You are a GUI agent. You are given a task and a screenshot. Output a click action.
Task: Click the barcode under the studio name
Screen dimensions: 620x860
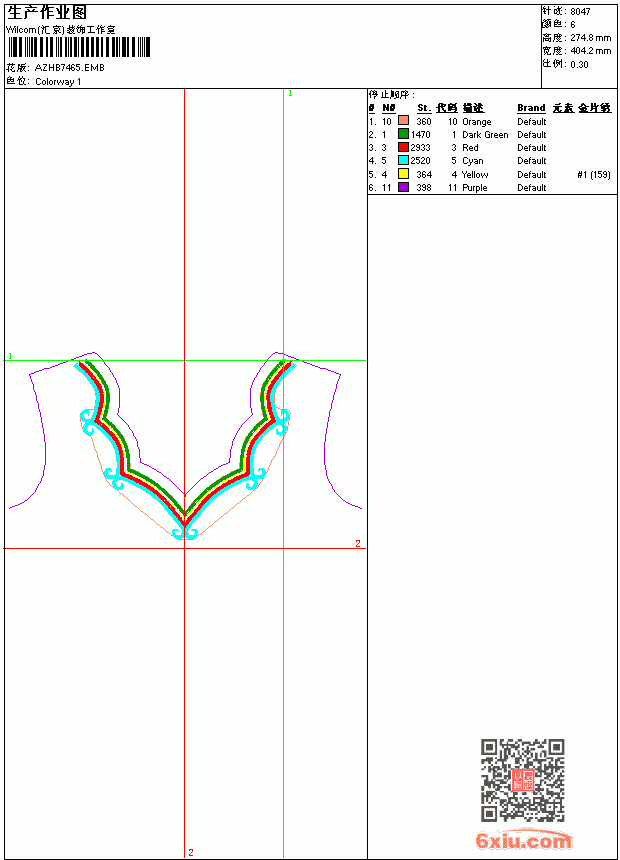(78, 47)
